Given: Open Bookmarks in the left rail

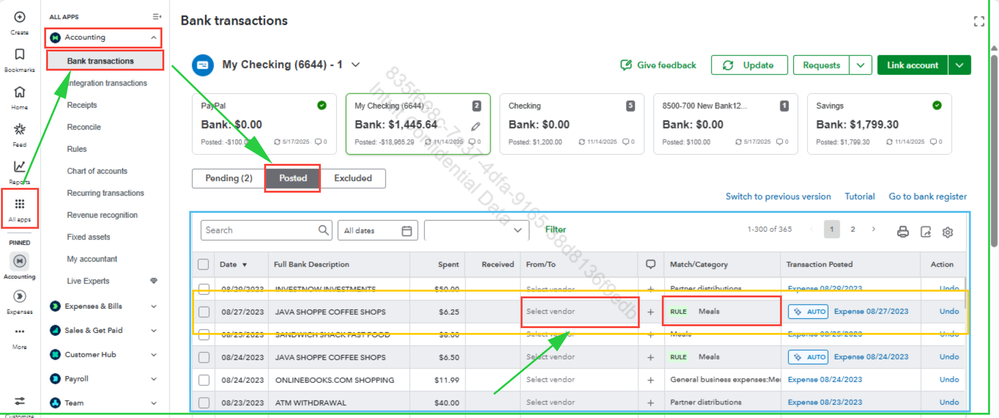Looking at the screenshot, I should click(19, 55).
